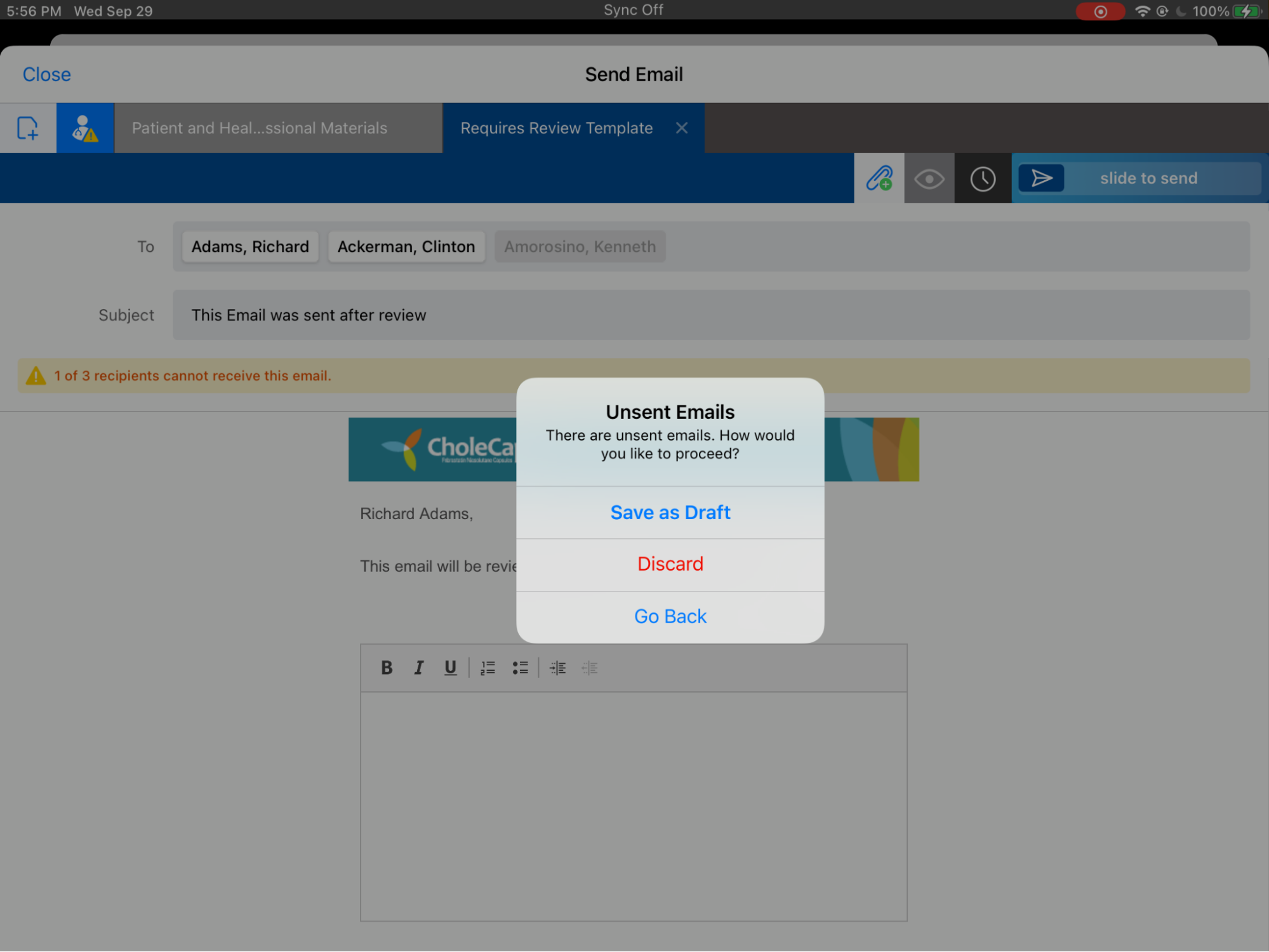
Task: Select Discard unsent email option
Action: 670,563
